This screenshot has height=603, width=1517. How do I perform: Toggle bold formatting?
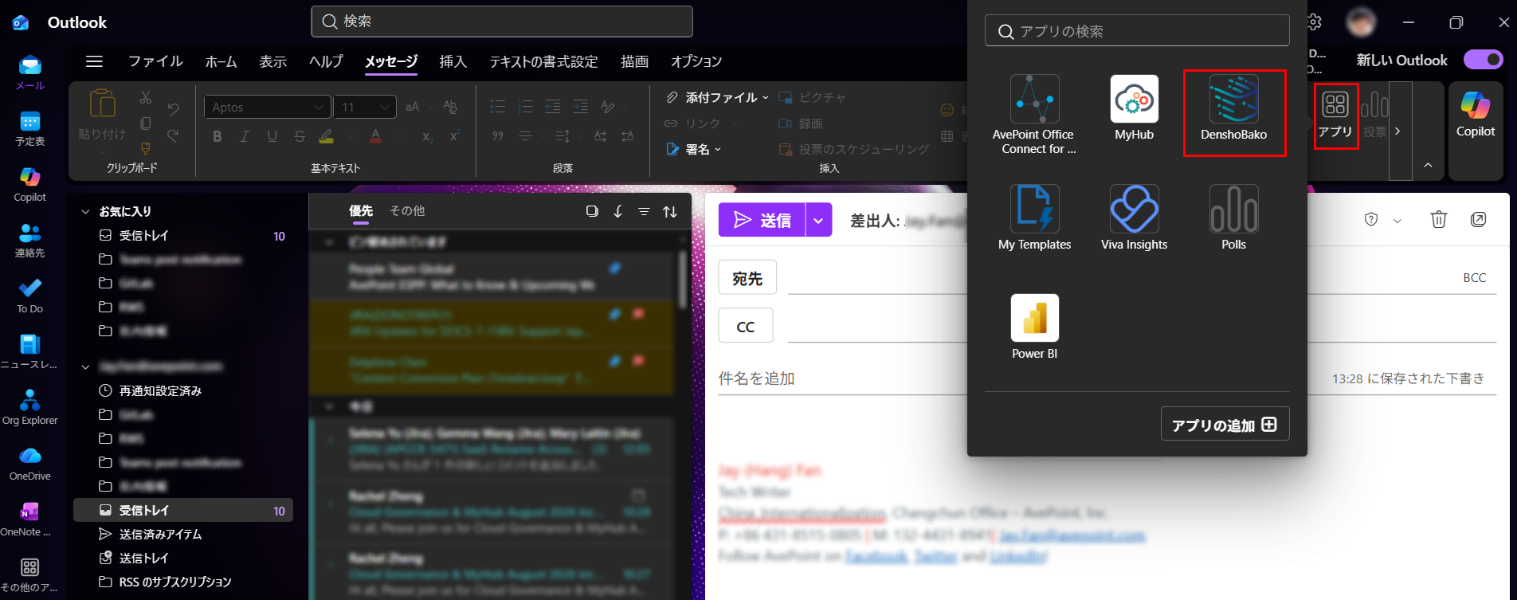(x=217, y=136)
